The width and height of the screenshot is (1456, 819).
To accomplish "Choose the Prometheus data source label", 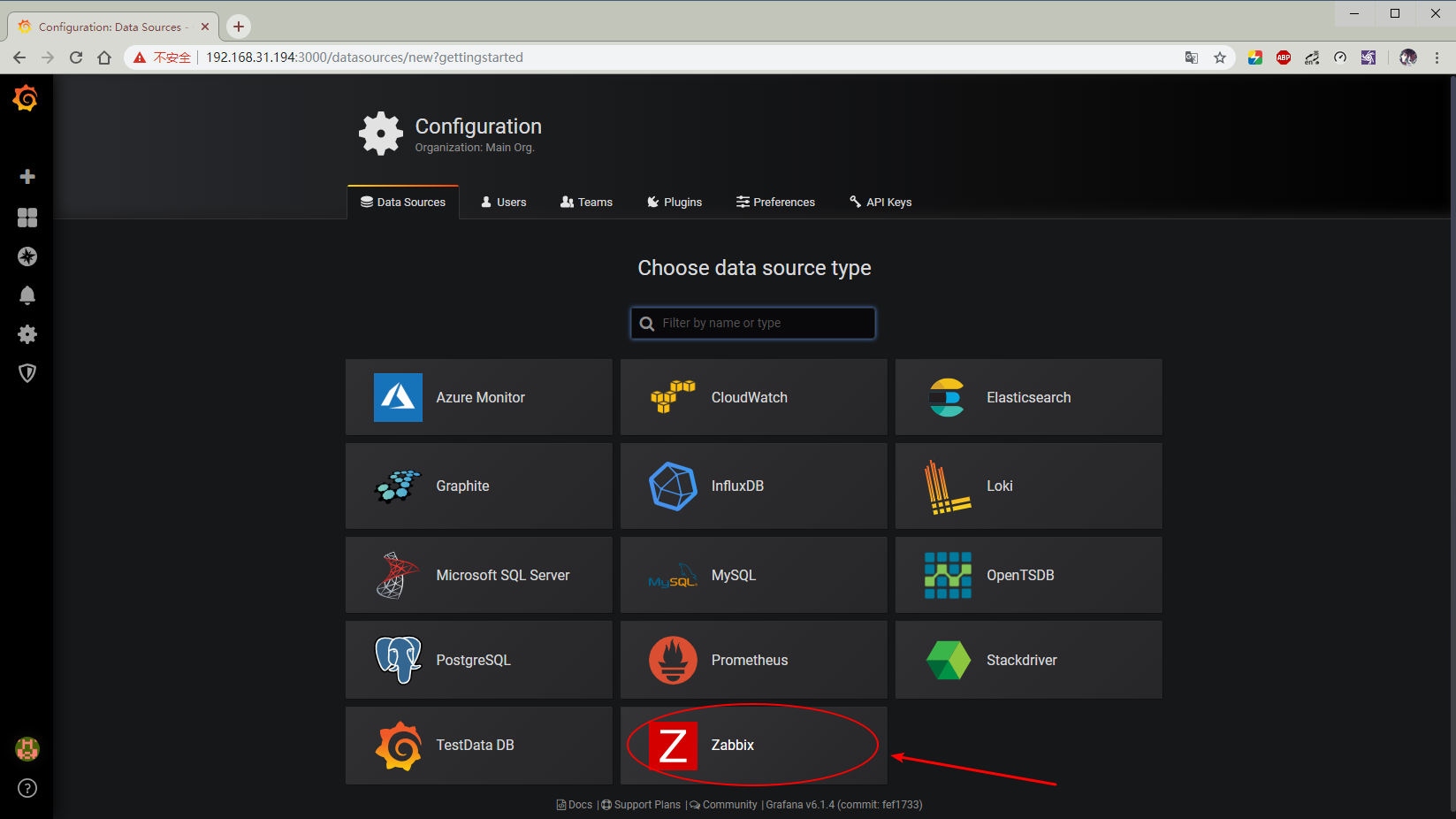I will 750,661.
